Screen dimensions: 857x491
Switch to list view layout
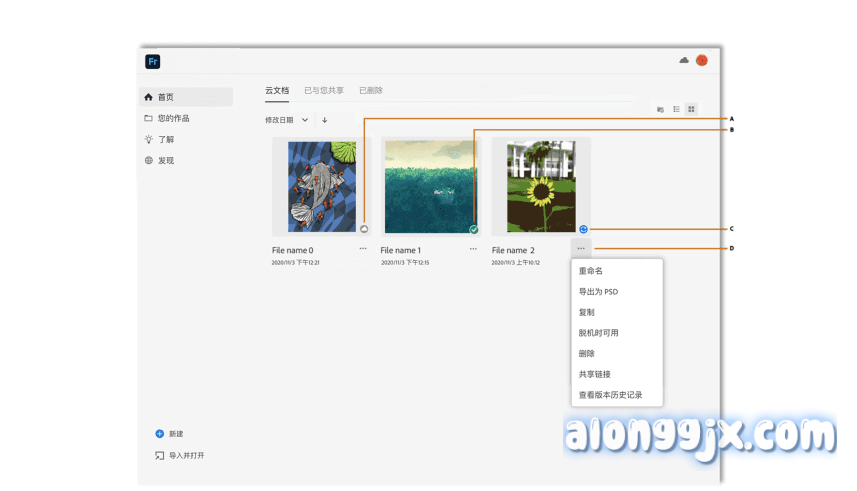676,109
